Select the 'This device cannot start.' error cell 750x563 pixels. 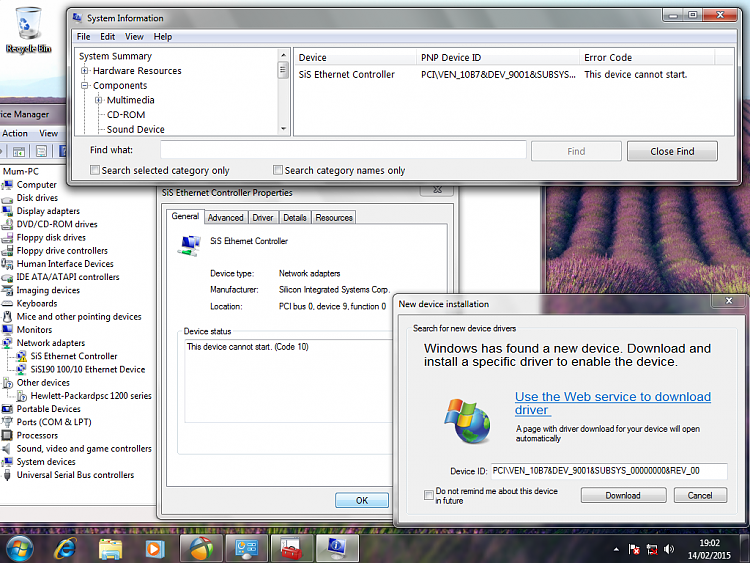click(x=635, y=75)
